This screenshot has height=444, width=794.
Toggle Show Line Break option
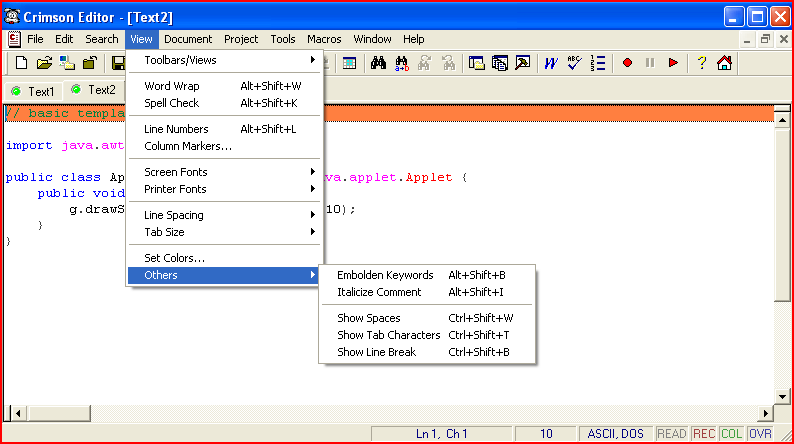tap(427, 352)
